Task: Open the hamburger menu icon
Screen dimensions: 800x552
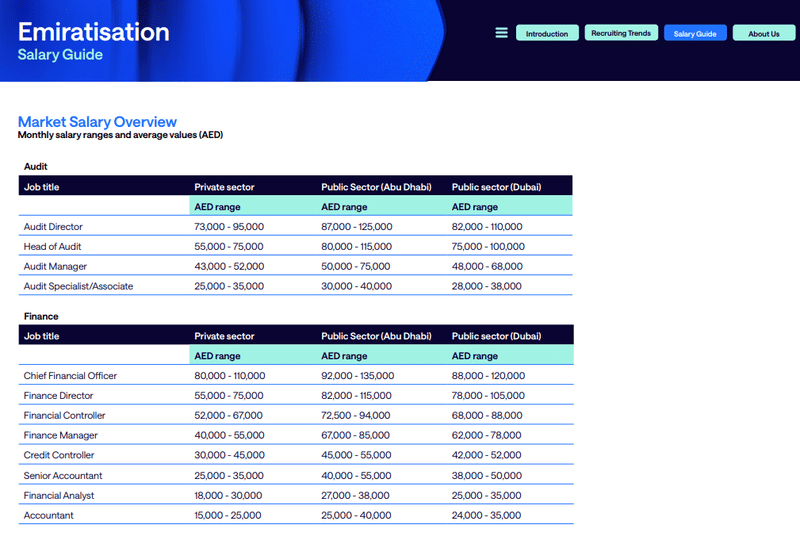Action: click(502, 33)
